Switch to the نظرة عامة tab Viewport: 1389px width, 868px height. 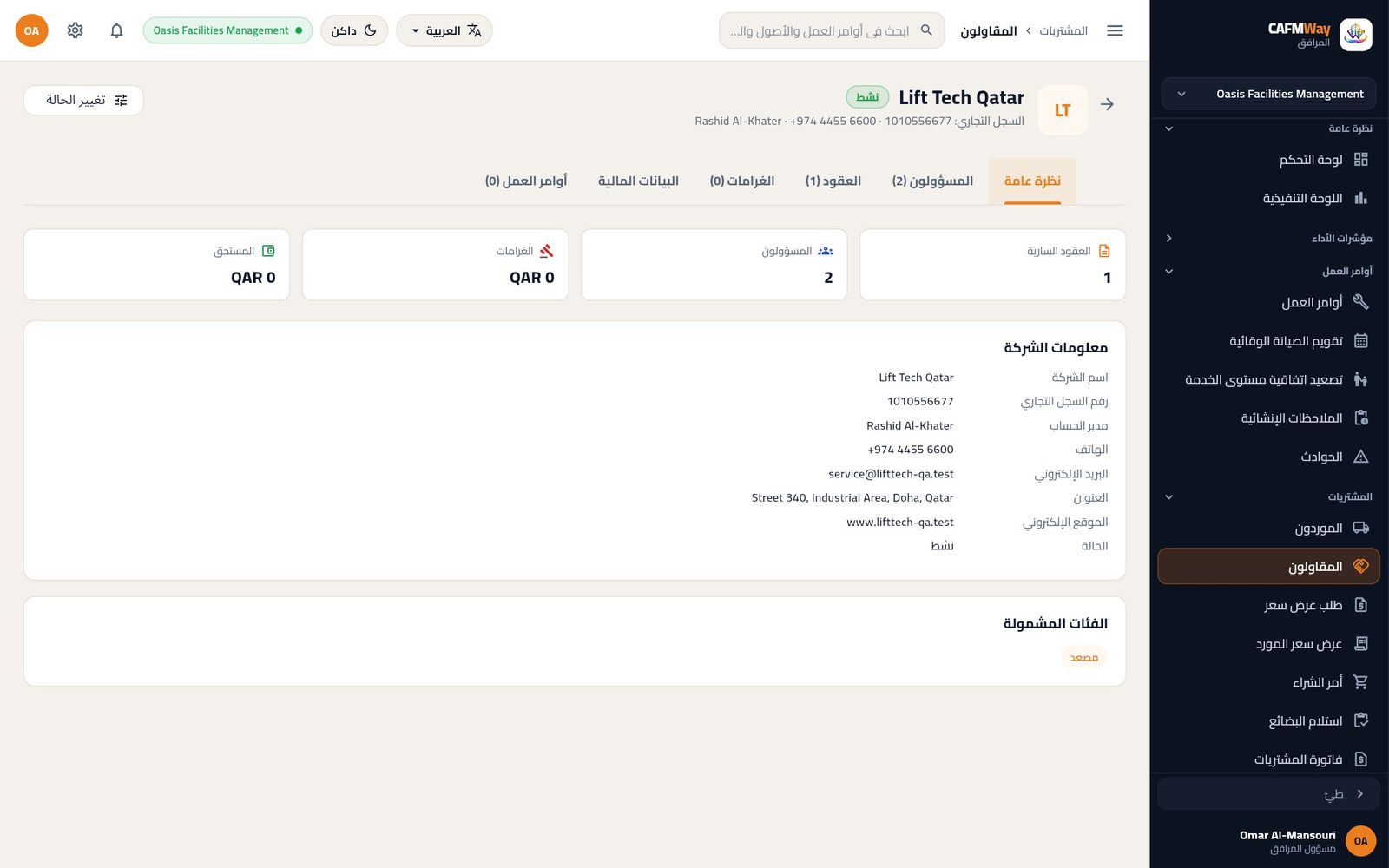[1032, 181]
